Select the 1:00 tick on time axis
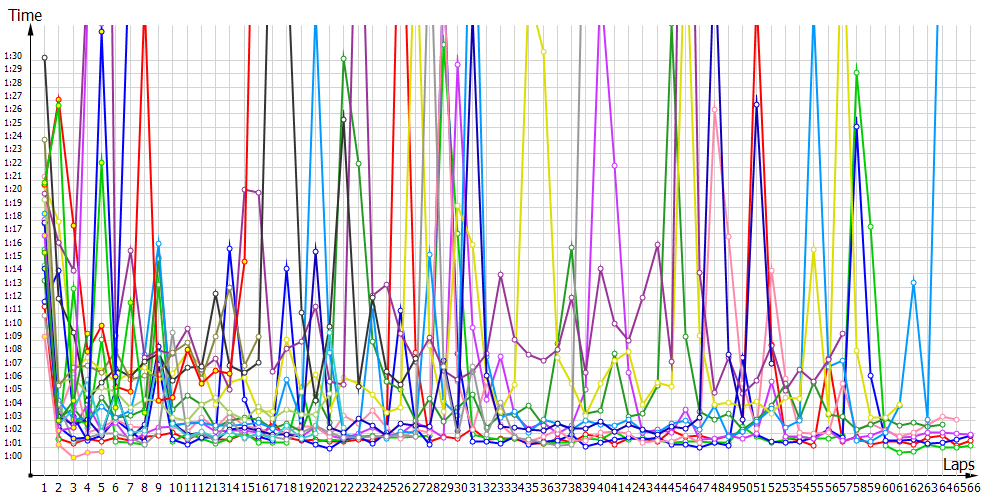Screen dimensions: 1000x500 click(12, 456)
